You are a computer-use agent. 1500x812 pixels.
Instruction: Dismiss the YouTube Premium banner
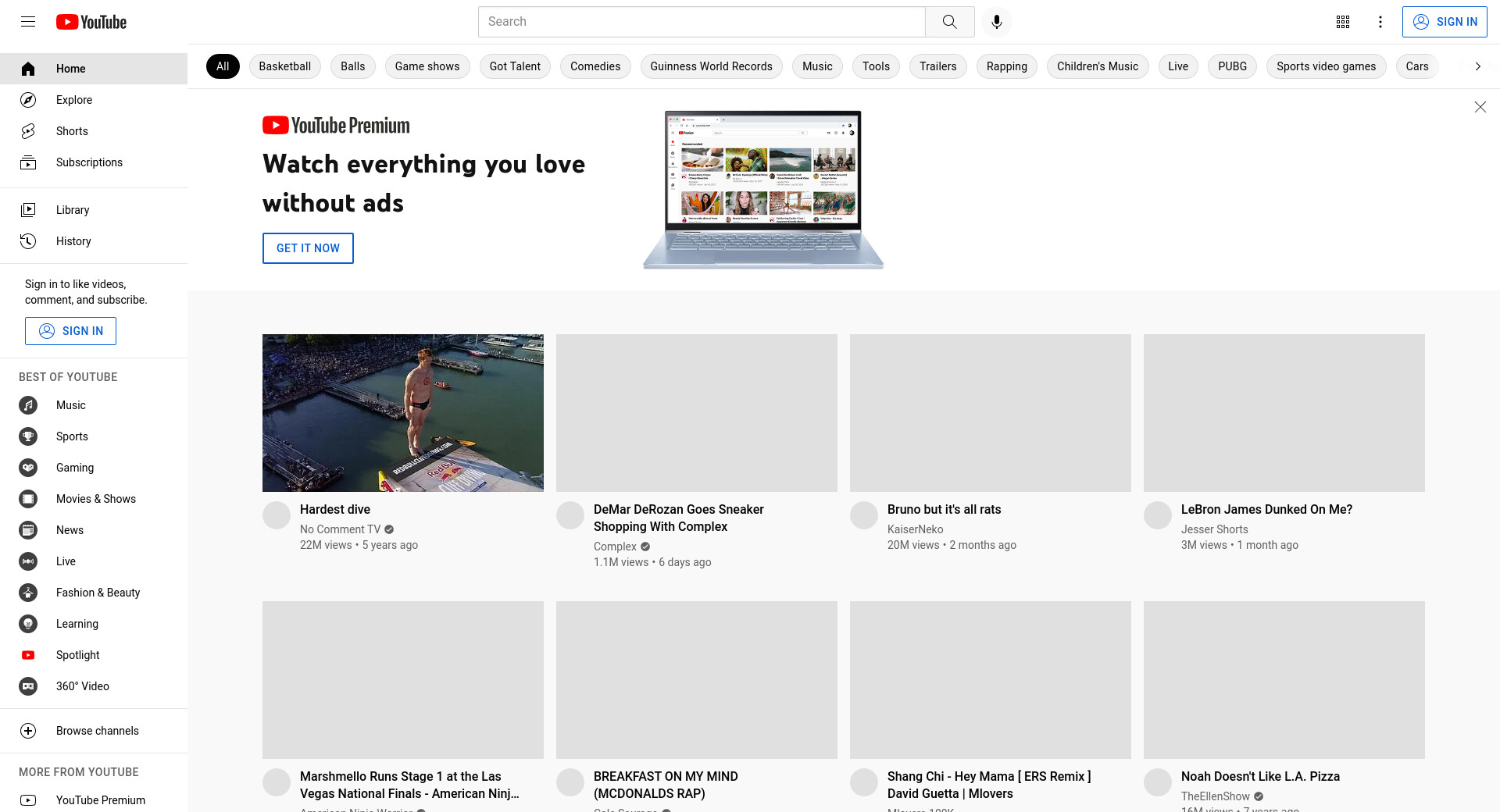pos(1480,107)
